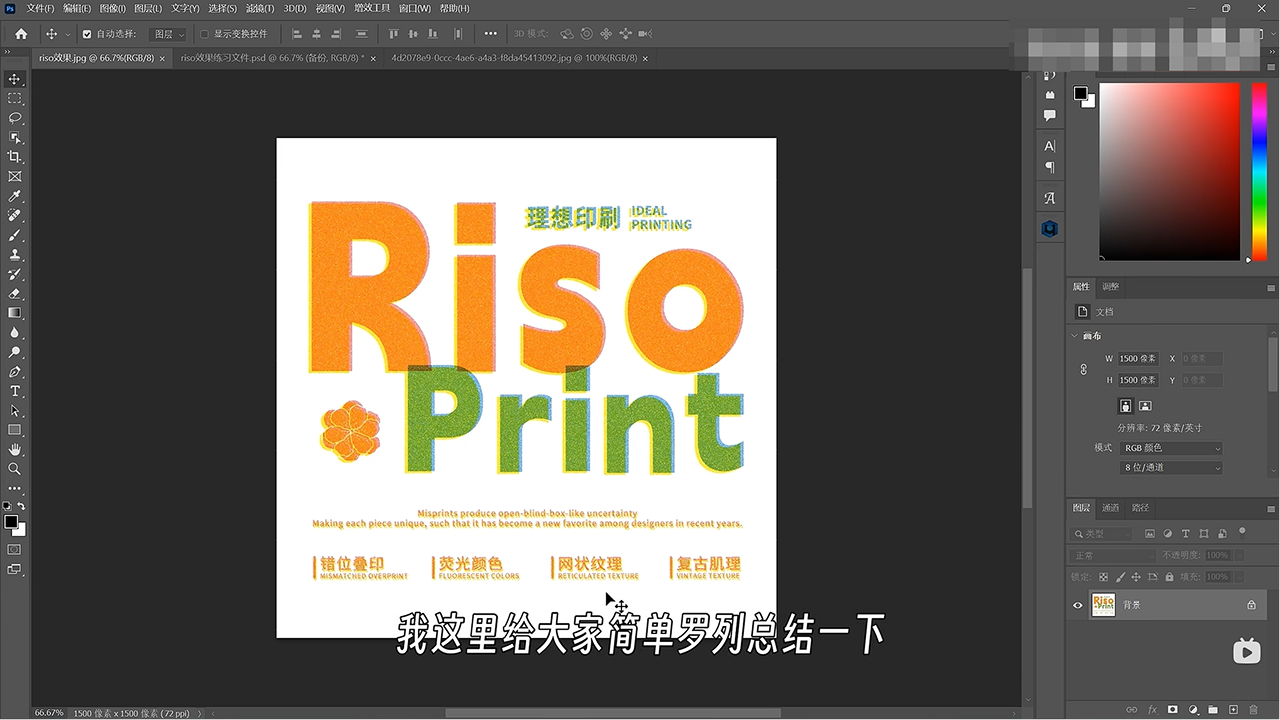Create a new layer from Layers panel
Viewport: 1280px width, 720px height.
[1232, 709]
